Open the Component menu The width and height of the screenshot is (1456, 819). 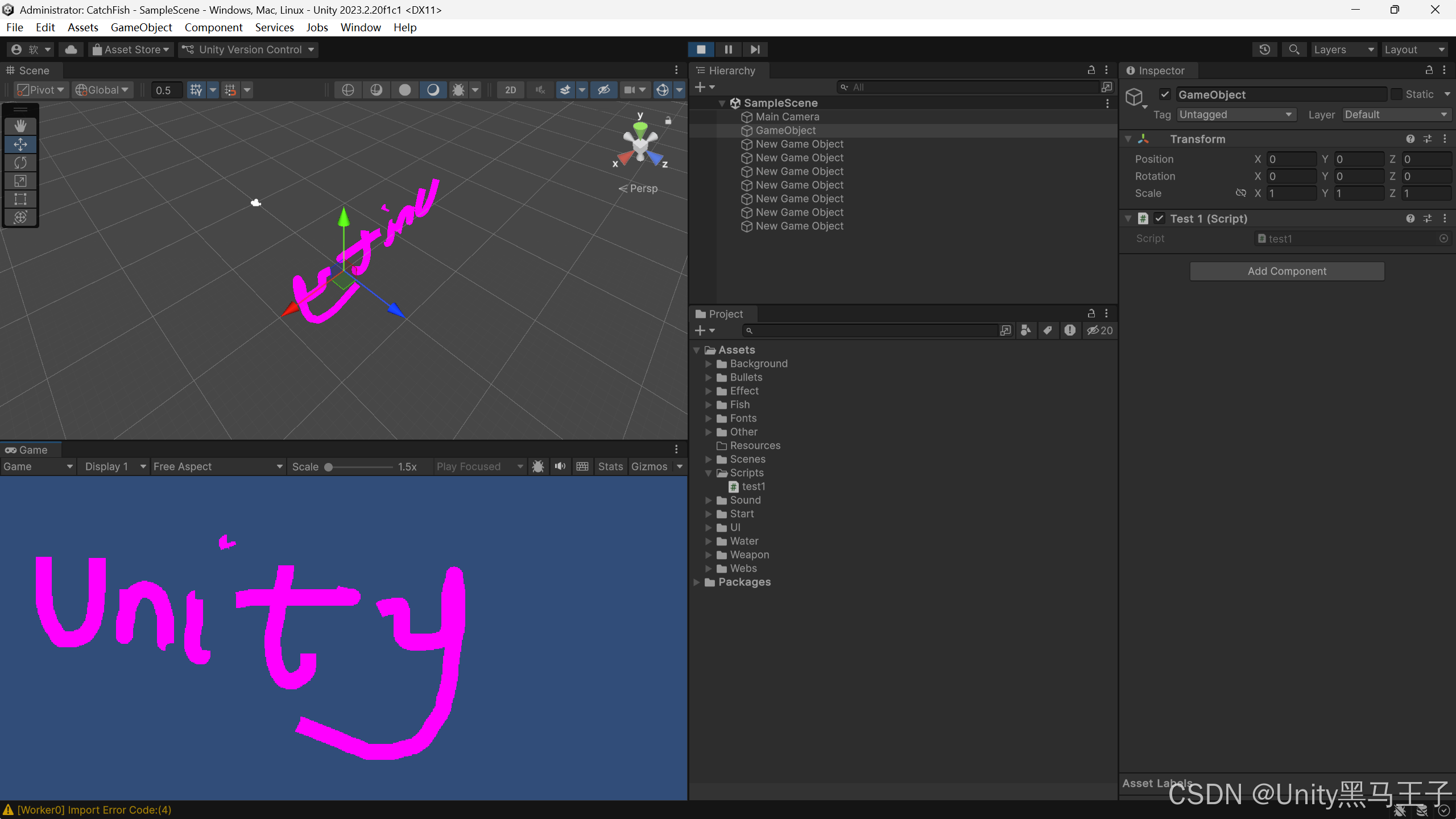[213, 27]
